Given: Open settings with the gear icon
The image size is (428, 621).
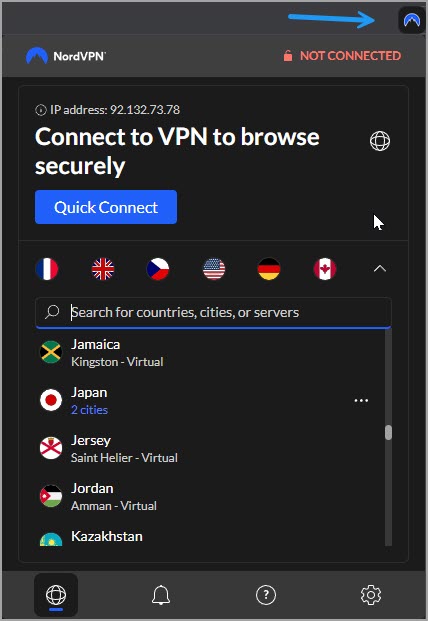Looking at the screenshot, I should (371, 594).
